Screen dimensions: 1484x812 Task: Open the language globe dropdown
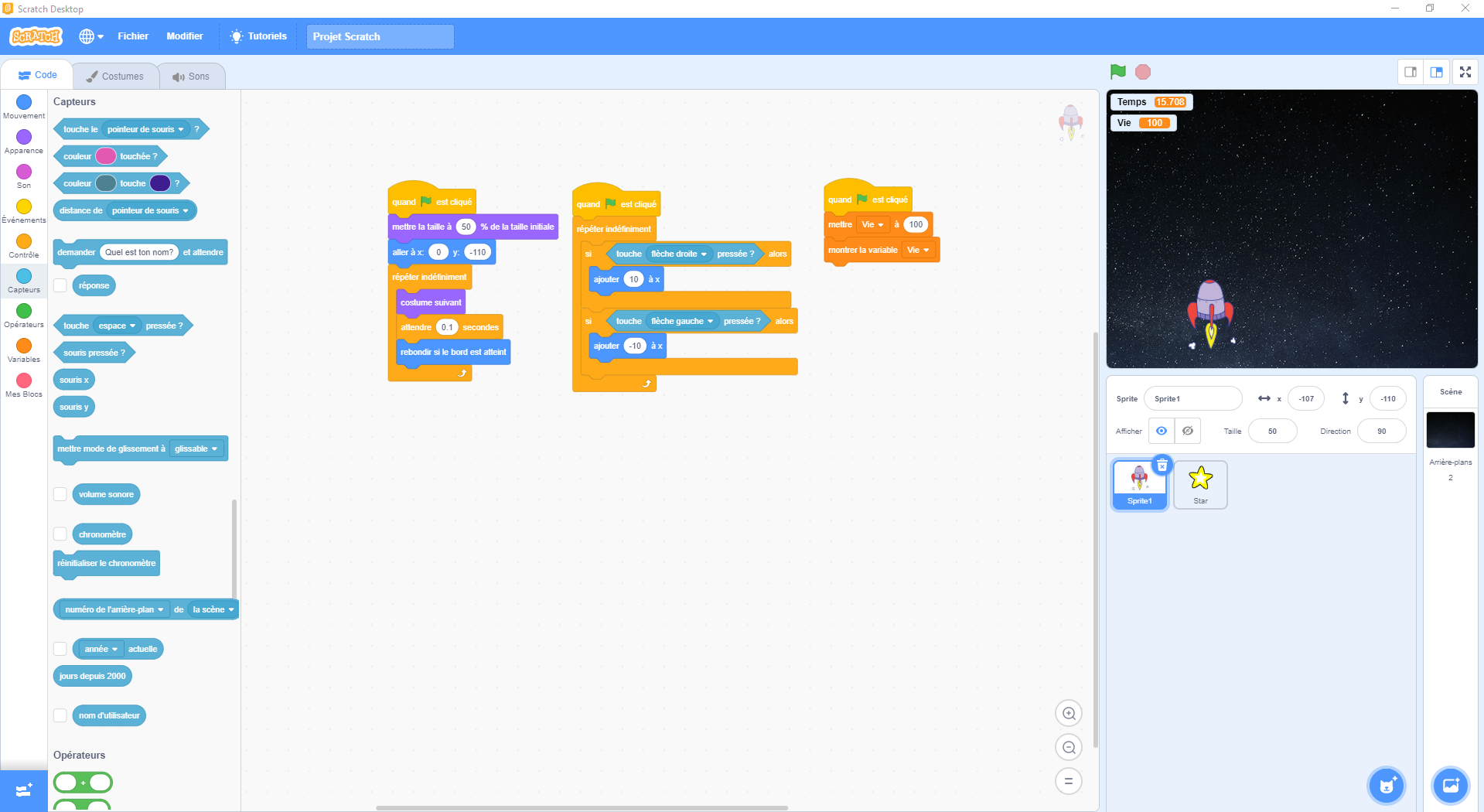[90, 36]
